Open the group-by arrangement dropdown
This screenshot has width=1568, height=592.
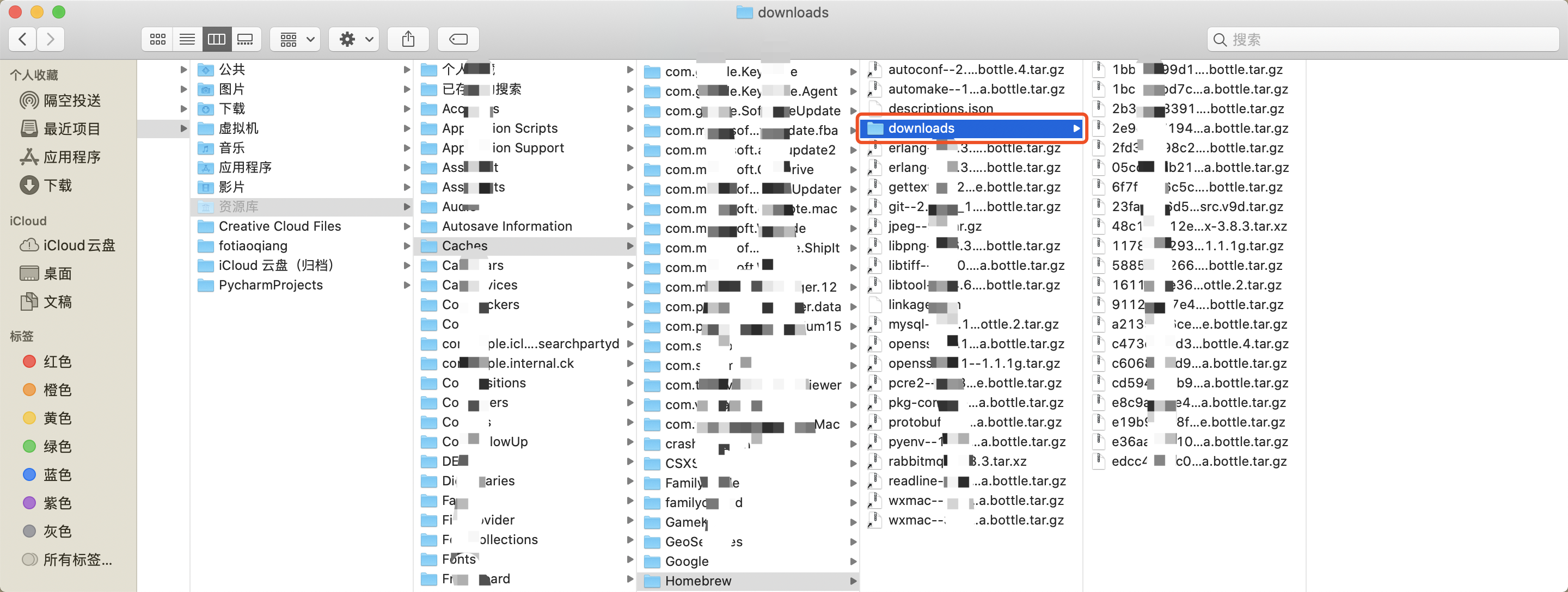[x=296, y=40]
